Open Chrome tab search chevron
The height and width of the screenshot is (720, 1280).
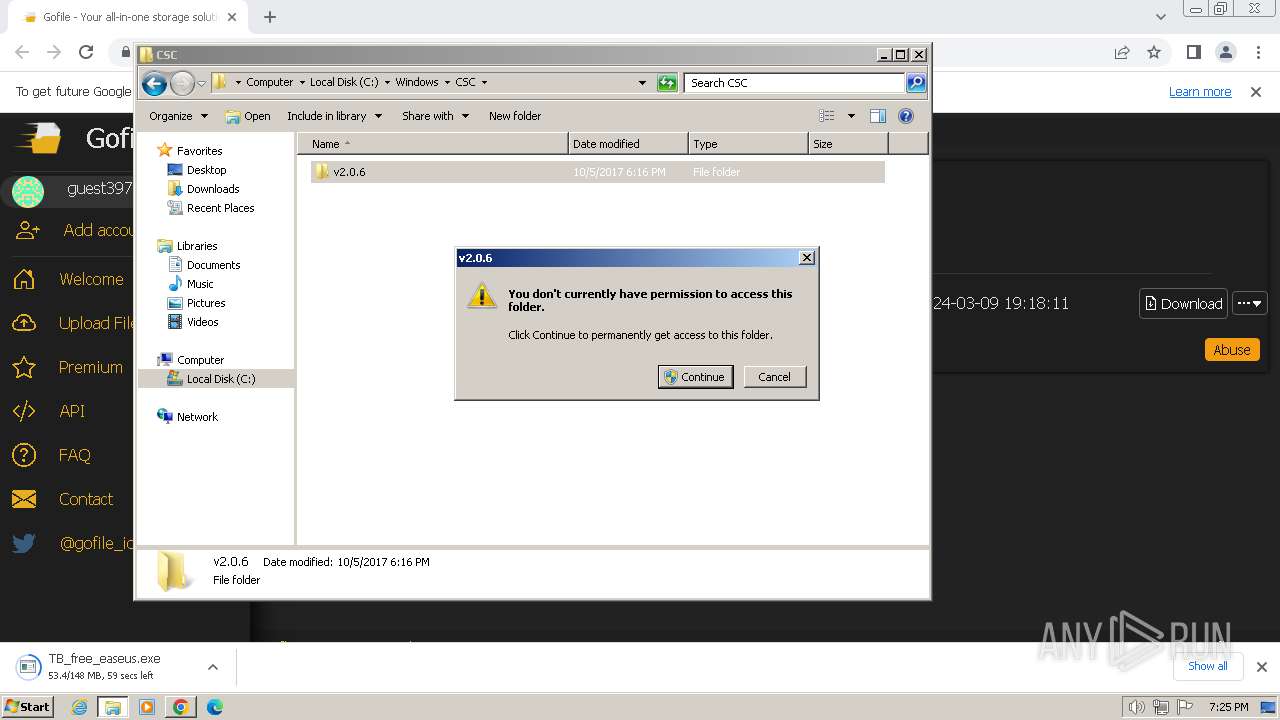[x=1160, y=17]
